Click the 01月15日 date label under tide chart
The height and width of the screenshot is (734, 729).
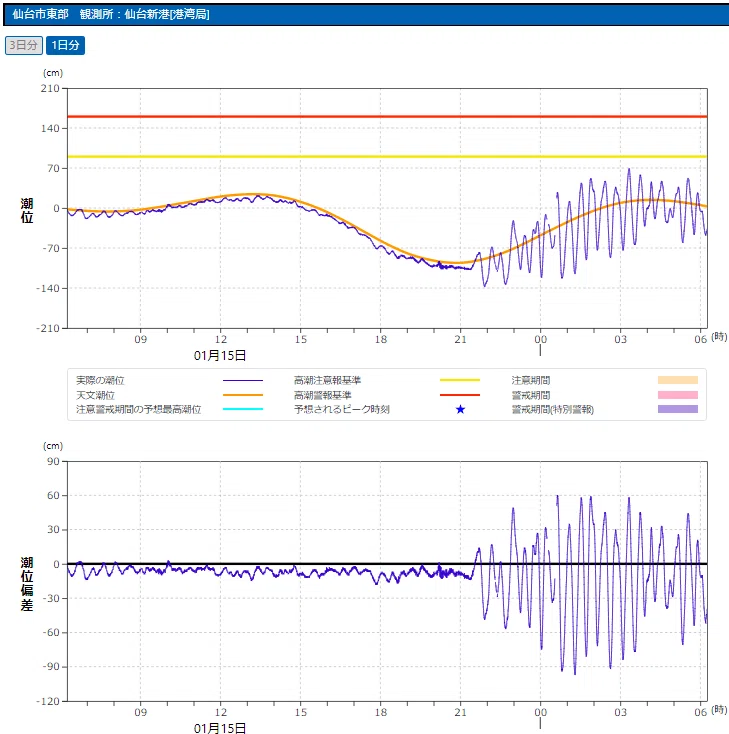pos(220,356)
